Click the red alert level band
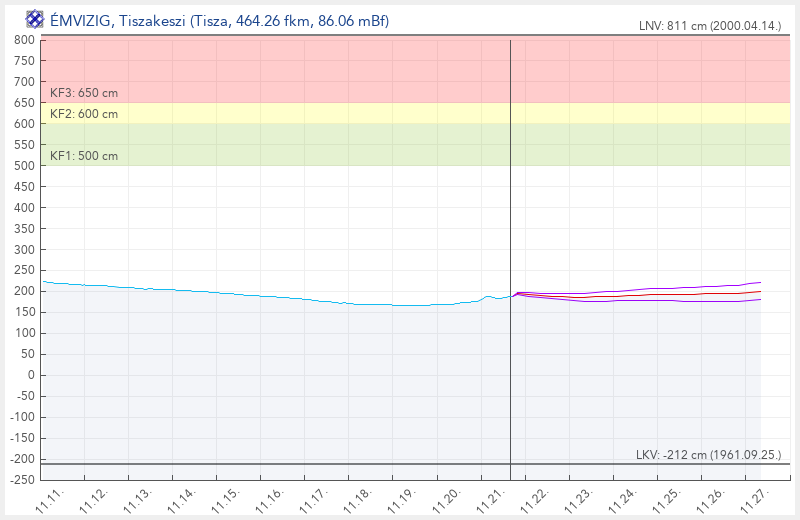 (x=300, y=70)
